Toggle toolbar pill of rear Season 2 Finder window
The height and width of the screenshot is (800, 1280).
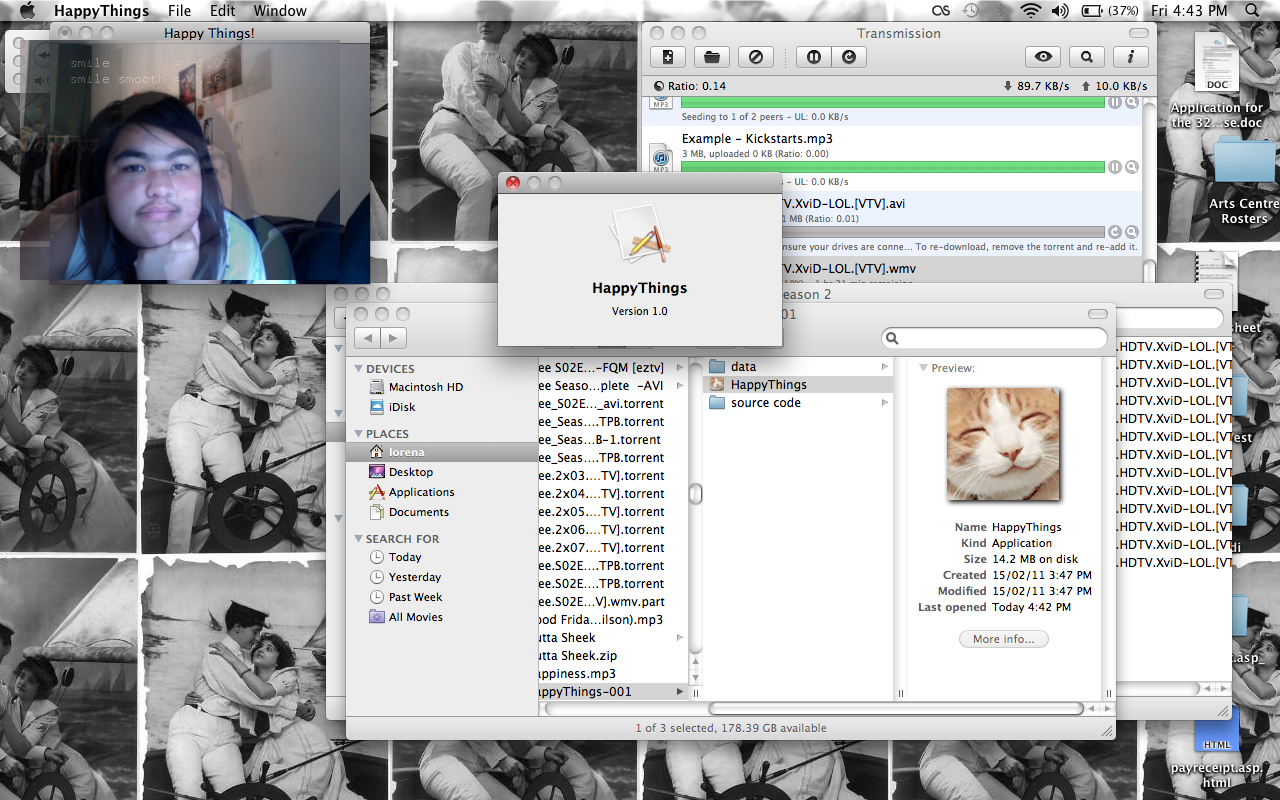(x=1213, y=294)
